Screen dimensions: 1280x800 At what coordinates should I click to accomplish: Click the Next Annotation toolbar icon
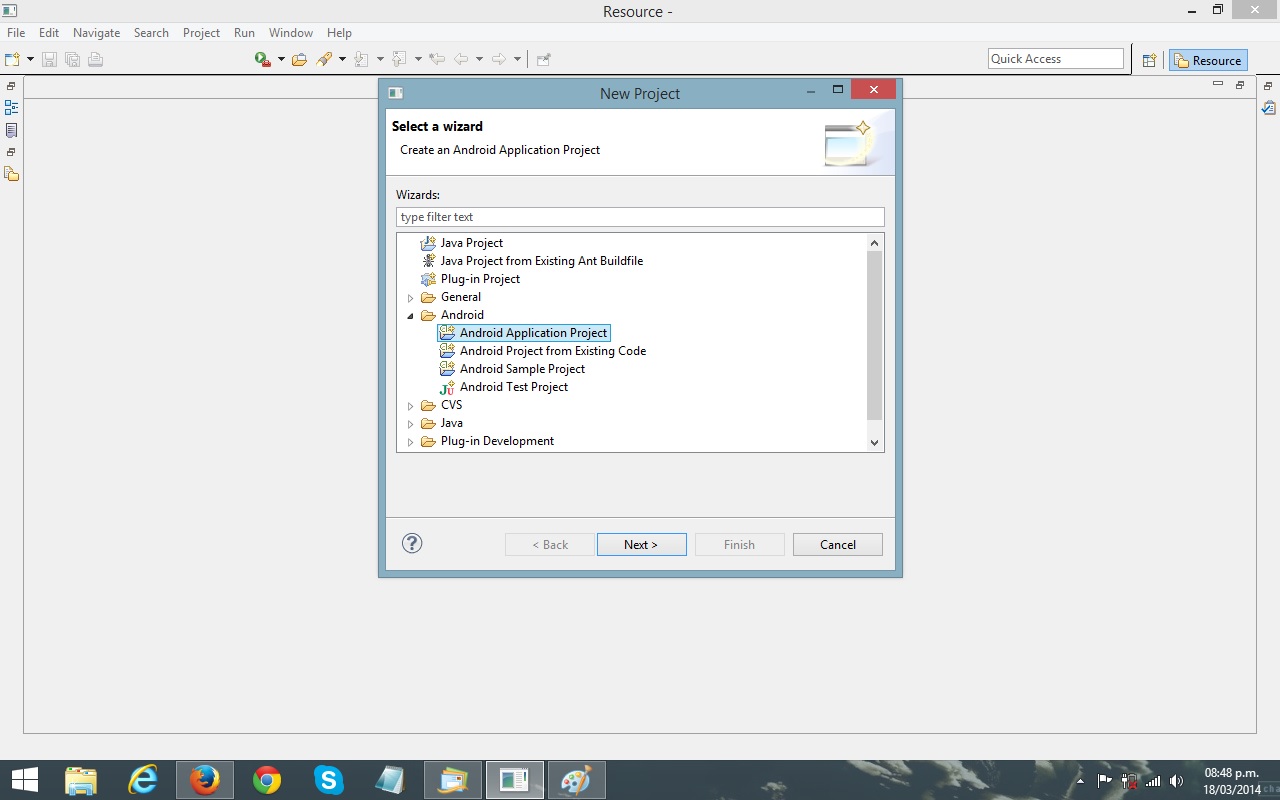coord(362,59)
